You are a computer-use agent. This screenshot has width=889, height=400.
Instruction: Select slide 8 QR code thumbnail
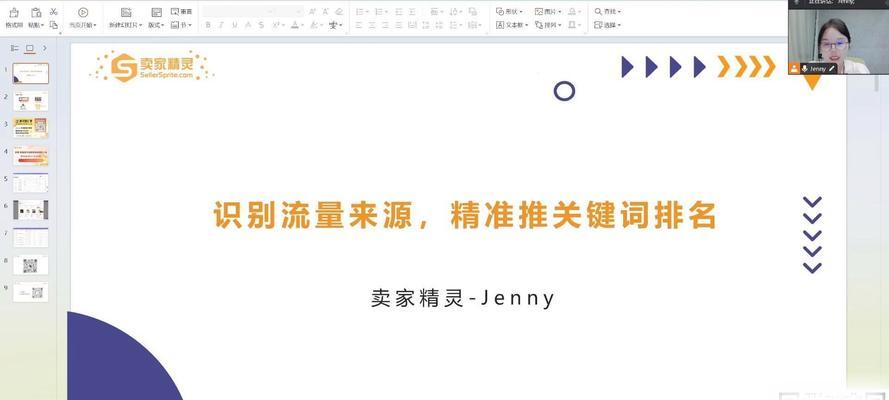tap(31, 265)
